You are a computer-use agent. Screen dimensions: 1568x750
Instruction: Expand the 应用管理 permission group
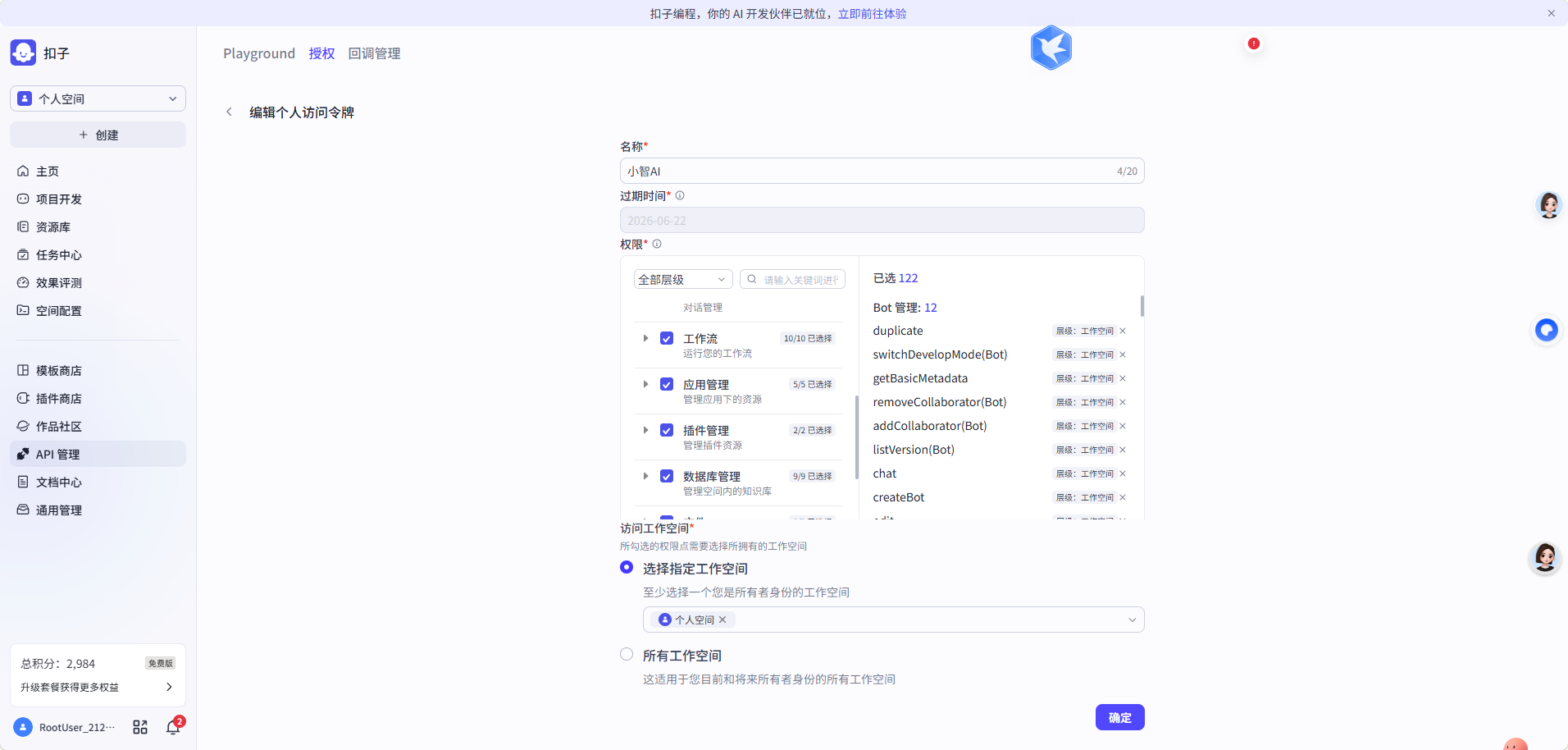point(645,384)
